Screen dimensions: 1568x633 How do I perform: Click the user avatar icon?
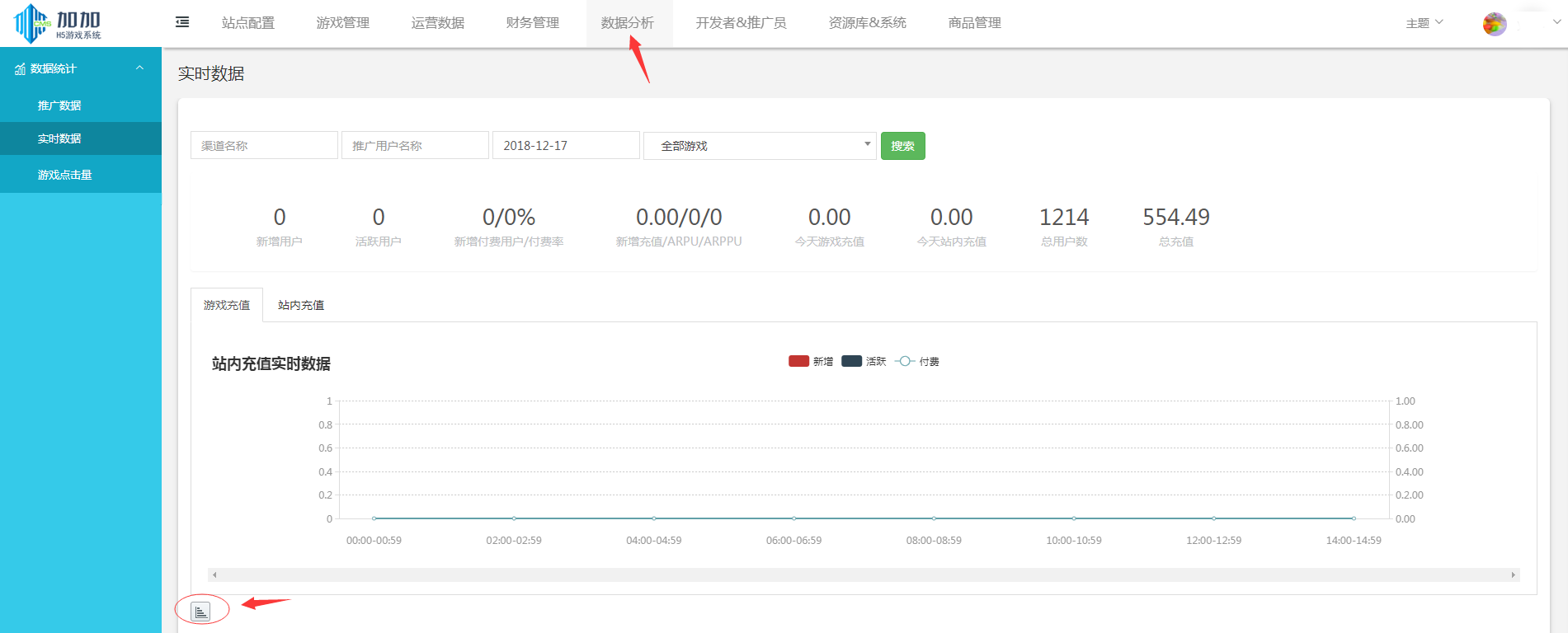[1494, 24]
